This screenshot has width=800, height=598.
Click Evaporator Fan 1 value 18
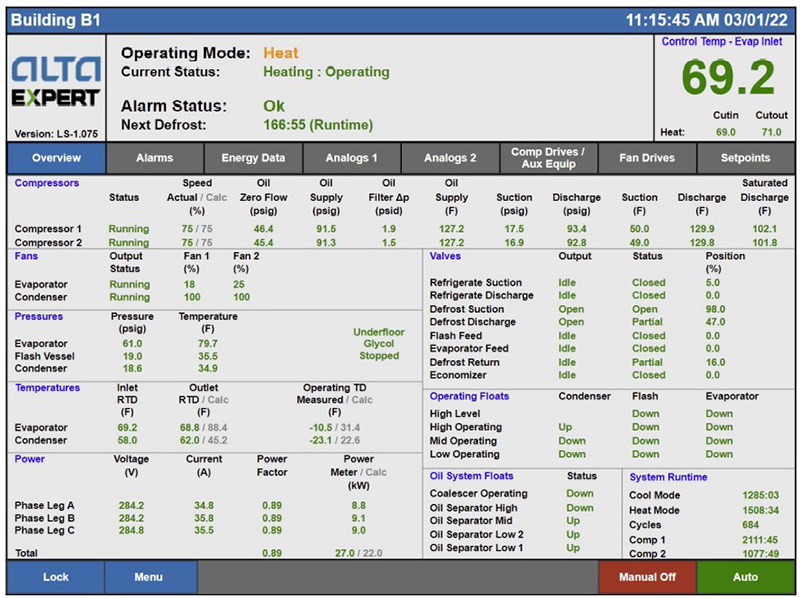point(189,284)
